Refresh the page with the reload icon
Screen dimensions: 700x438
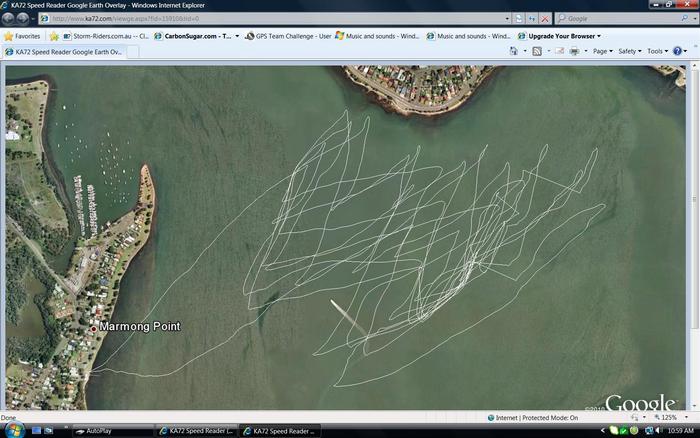pos(531,18)
